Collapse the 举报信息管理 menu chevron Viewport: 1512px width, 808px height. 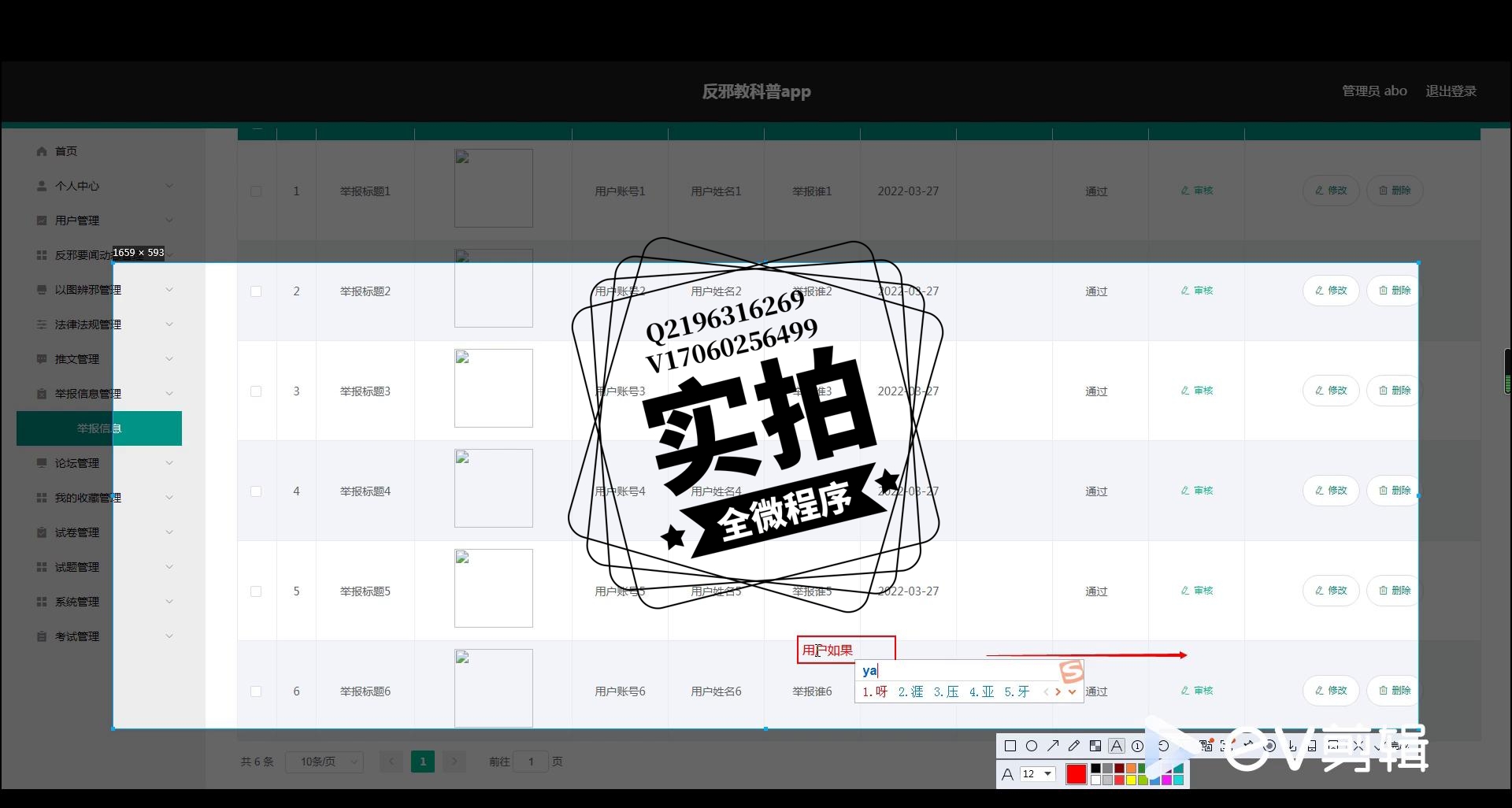pyautogui.click(x=169, y=394)
